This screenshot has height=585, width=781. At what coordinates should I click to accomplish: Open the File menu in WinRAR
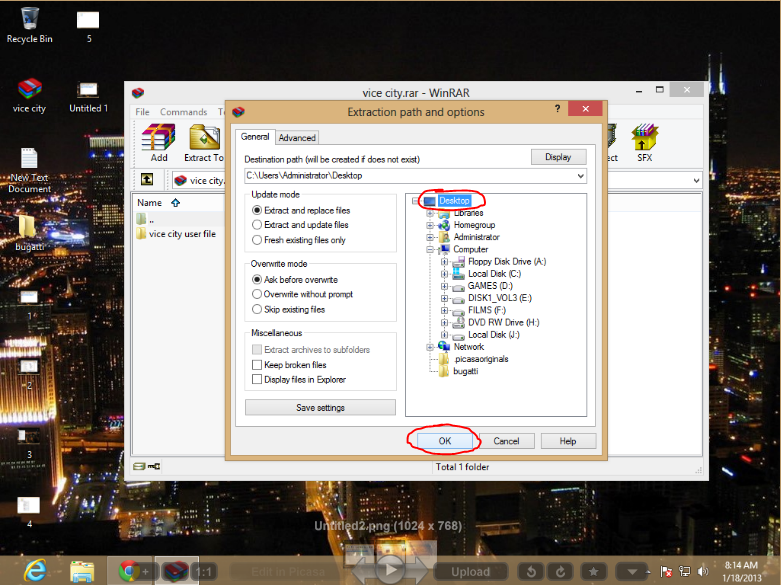tap(142, 112)
